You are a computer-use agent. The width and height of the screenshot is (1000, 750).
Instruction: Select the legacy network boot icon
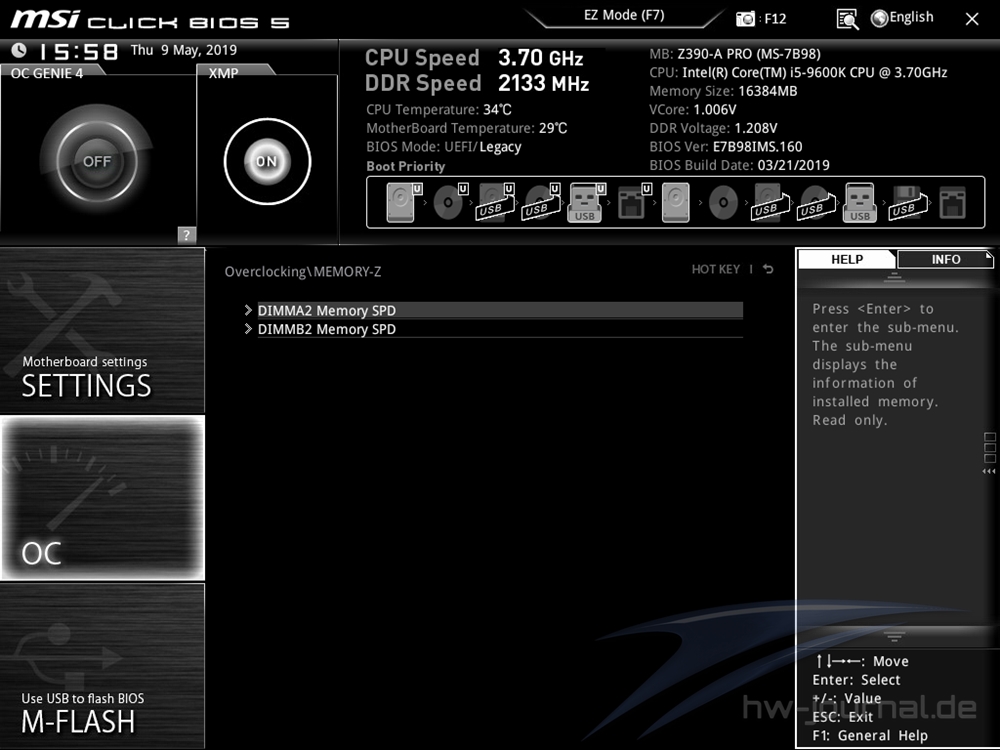pyautogui.click(x=952, y=202)
